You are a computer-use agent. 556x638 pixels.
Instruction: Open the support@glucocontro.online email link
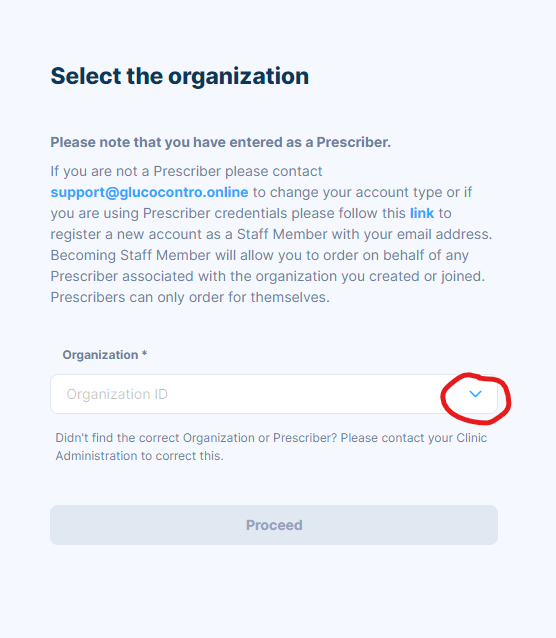(x=149, y=192)
